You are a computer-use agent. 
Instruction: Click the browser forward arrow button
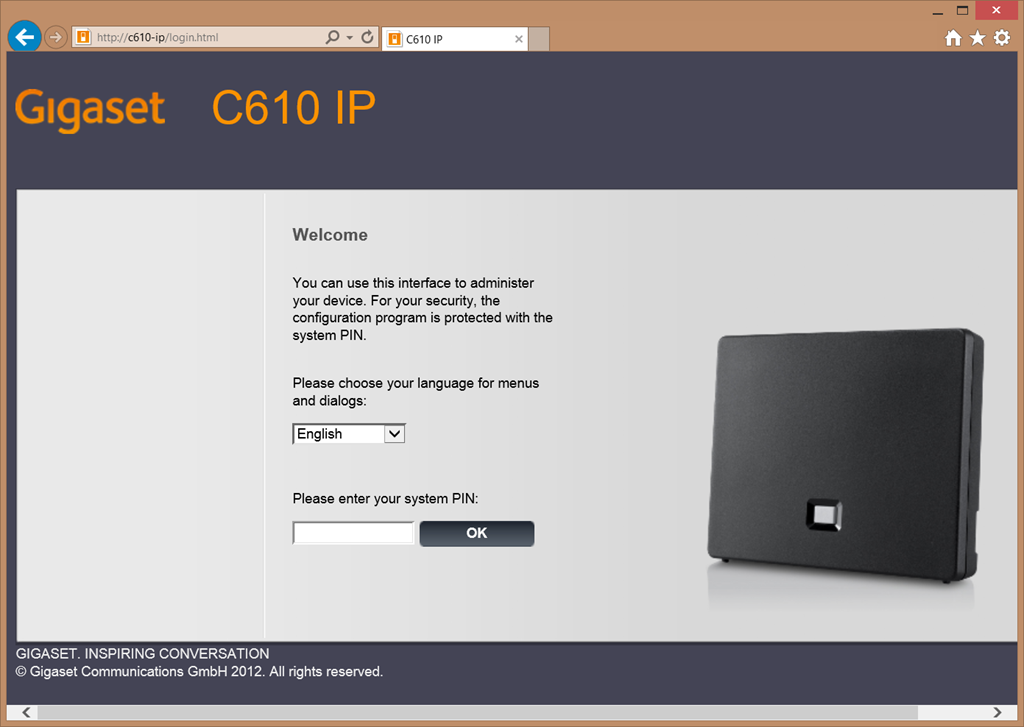coord(56,37)
